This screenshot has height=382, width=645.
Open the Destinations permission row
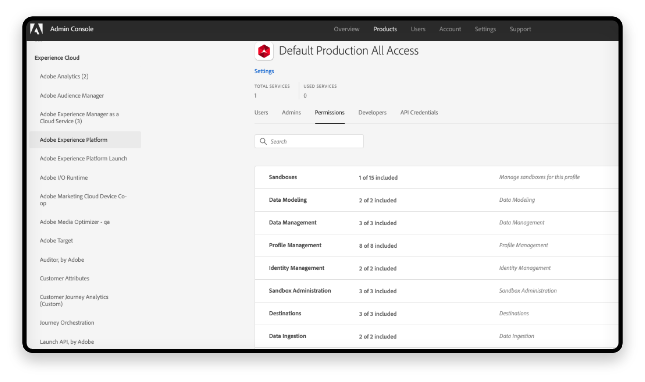(436, 313)
